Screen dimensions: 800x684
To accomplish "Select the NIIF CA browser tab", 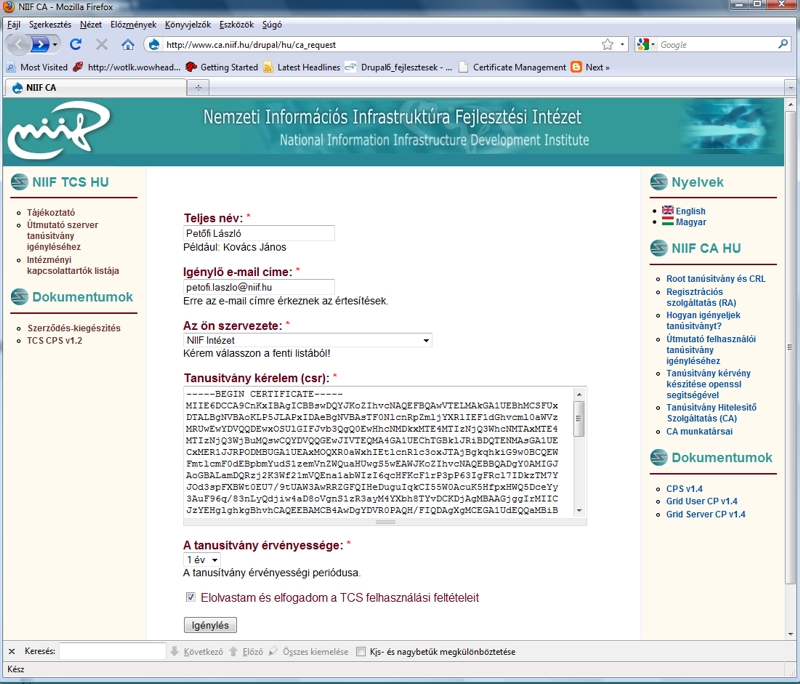I will point(95,88).
